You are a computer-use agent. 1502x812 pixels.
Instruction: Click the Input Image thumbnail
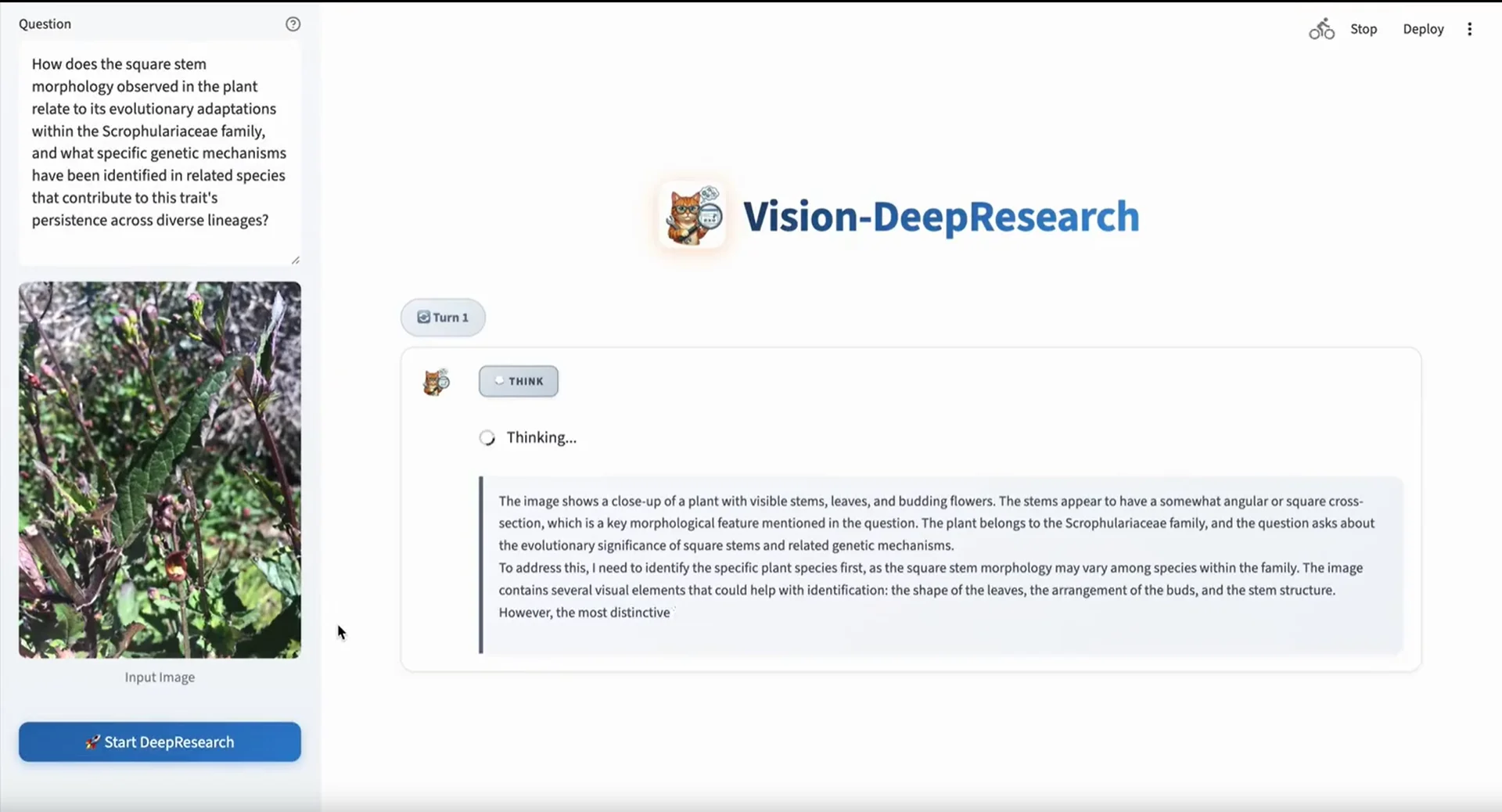(x=159, y=469)
